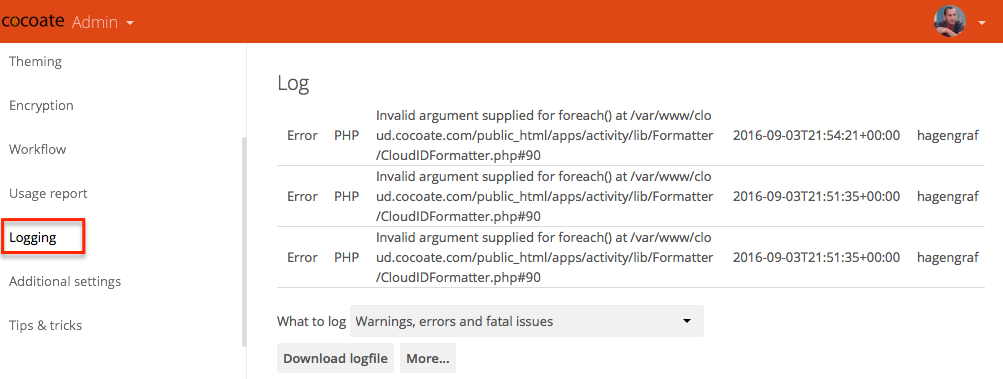This screenshot has width=1003, height=379.
Task: Expand the user menu caret beside avatar
Action: [983, 22]
